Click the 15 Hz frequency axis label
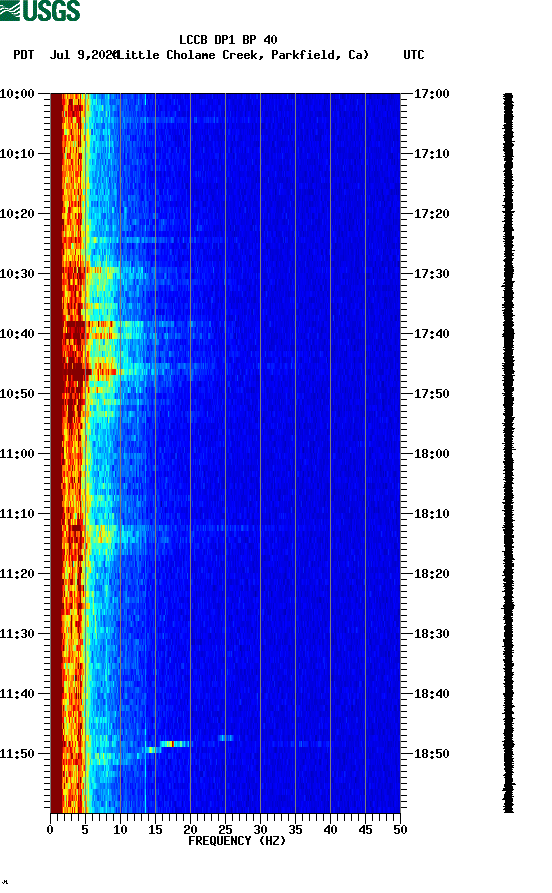The width and height of the screenshot is (552, 893). pyautogui.click(x=155, y=830)
